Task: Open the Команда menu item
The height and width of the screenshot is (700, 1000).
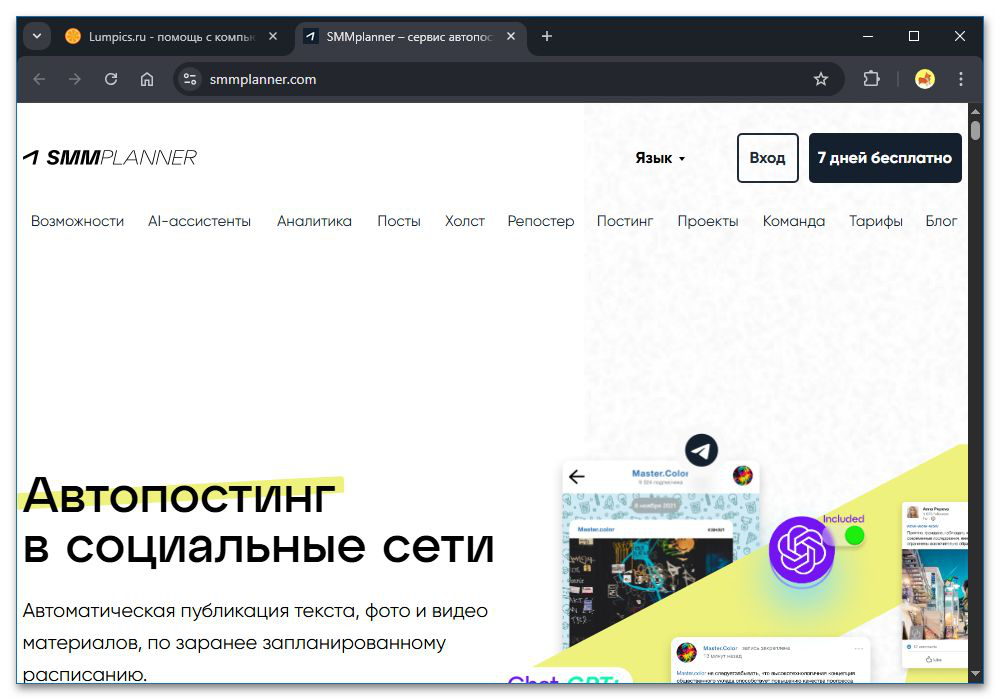Action: coord(794,221)
